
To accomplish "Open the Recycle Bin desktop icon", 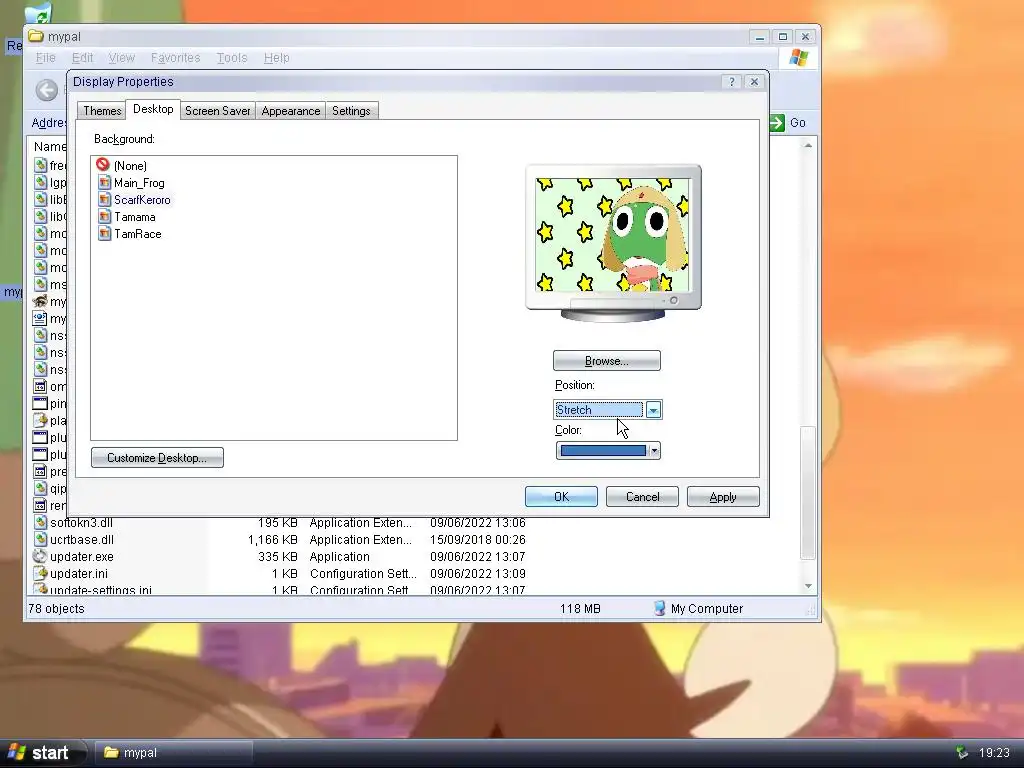I will point(39,14).
